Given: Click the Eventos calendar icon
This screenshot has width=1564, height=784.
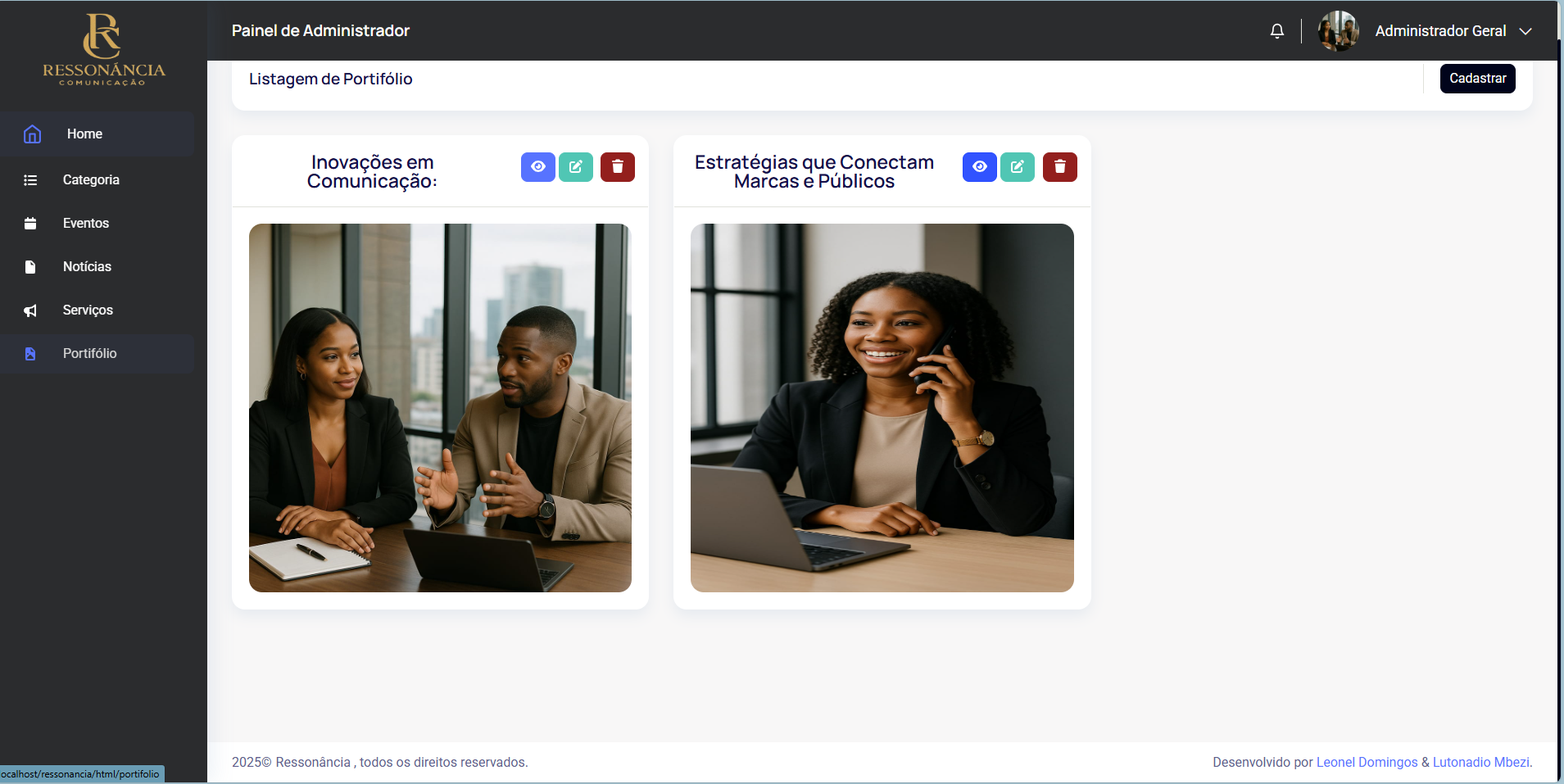Looking at the screenshot, I should pyautogui.click(x=30, y=223).
